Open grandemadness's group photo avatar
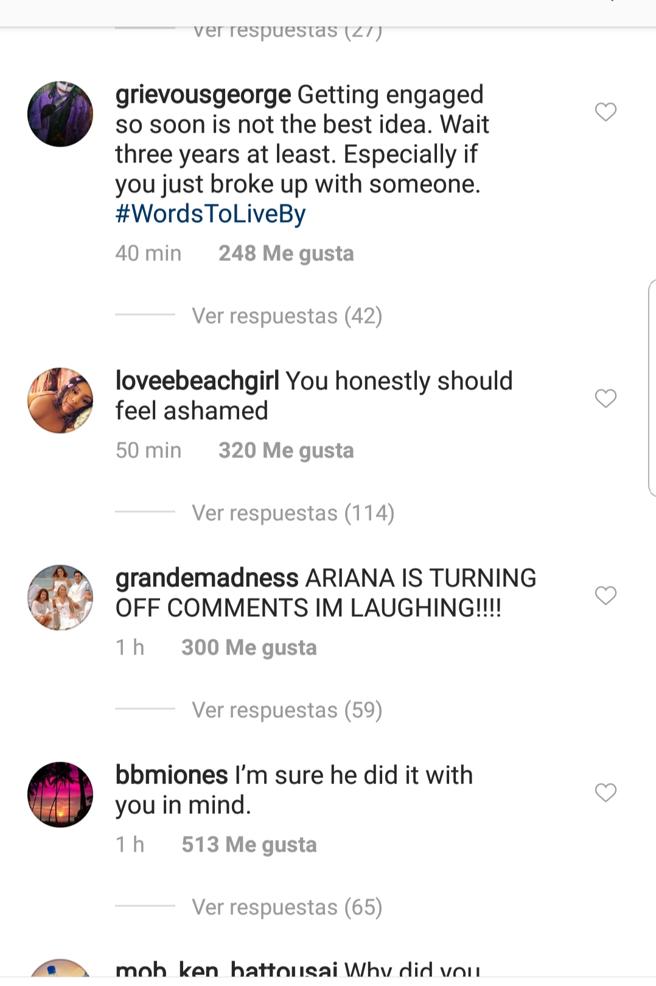 [x=59, y=596]
